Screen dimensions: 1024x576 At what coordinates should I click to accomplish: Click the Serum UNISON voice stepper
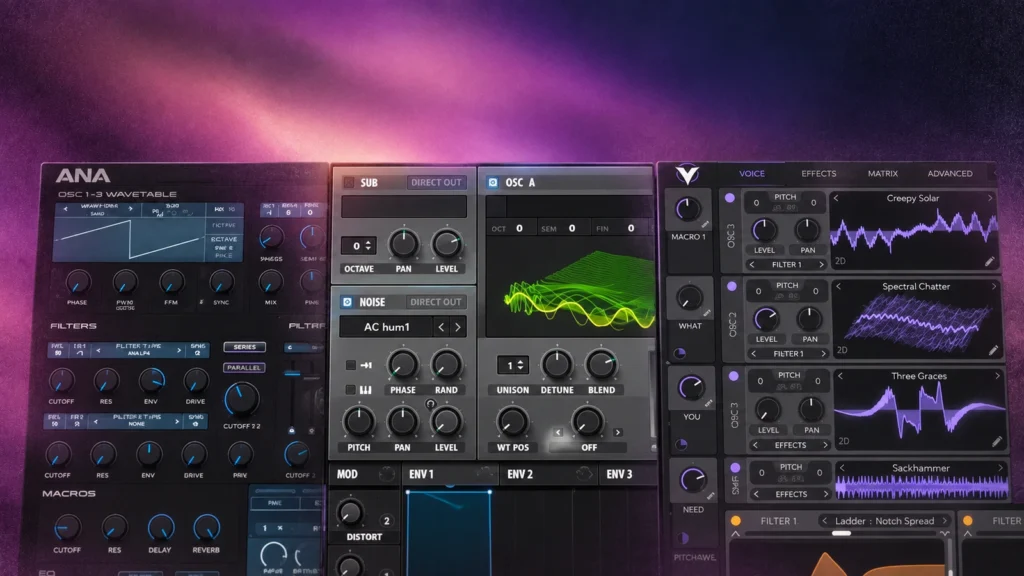pyautogui.click(x=513, y=365)
